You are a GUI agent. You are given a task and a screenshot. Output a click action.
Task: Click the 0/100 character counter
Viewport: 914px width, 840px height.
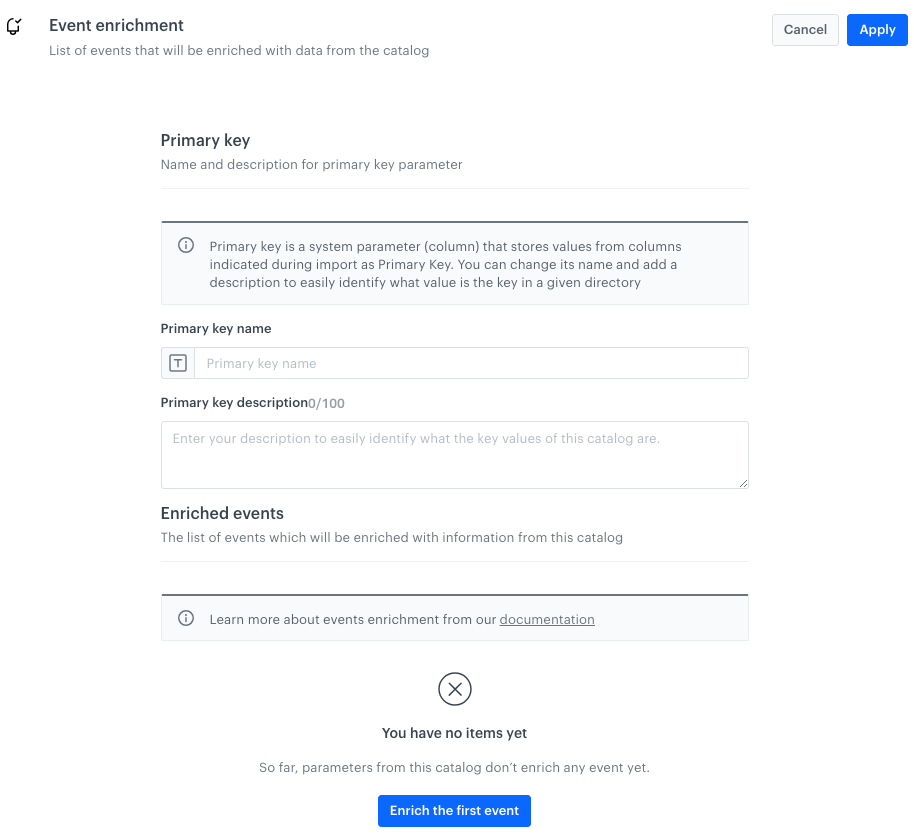click(327, 404)
